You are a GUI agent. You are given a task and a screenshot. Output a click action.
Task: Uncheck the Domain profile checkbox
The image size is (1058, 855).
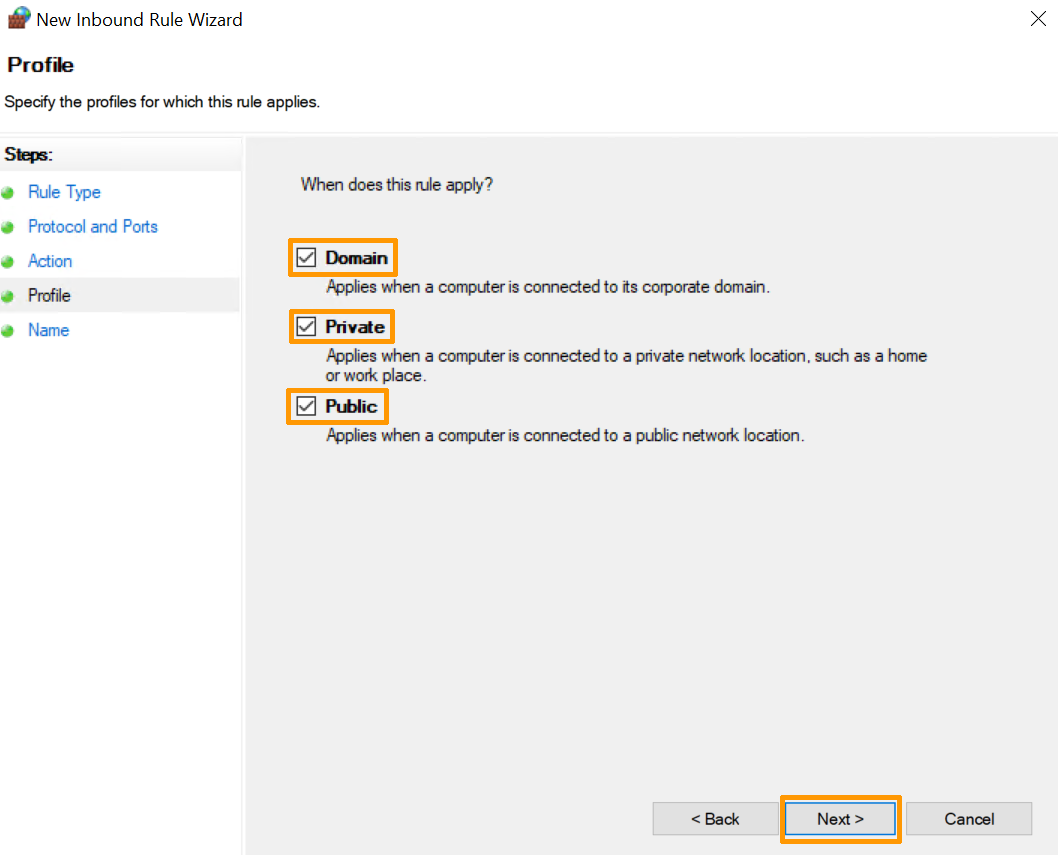306,258
